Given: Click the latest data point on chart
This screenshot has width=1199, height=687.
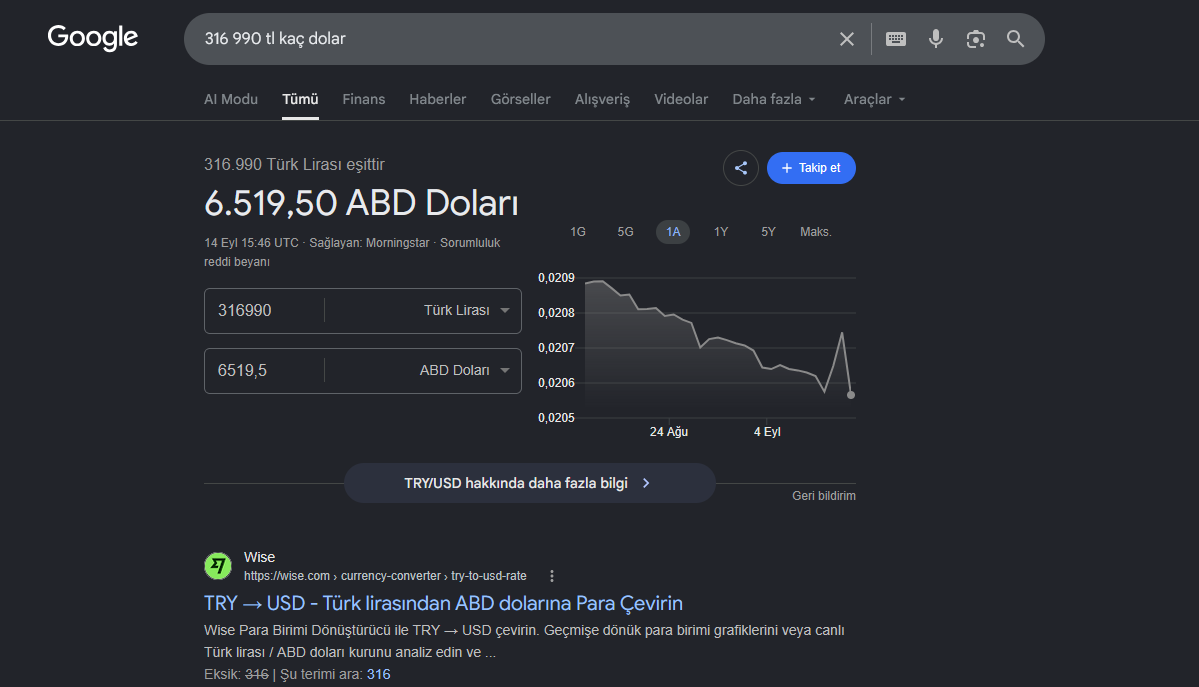Looking at the screenshot, I should click(851, 395).
